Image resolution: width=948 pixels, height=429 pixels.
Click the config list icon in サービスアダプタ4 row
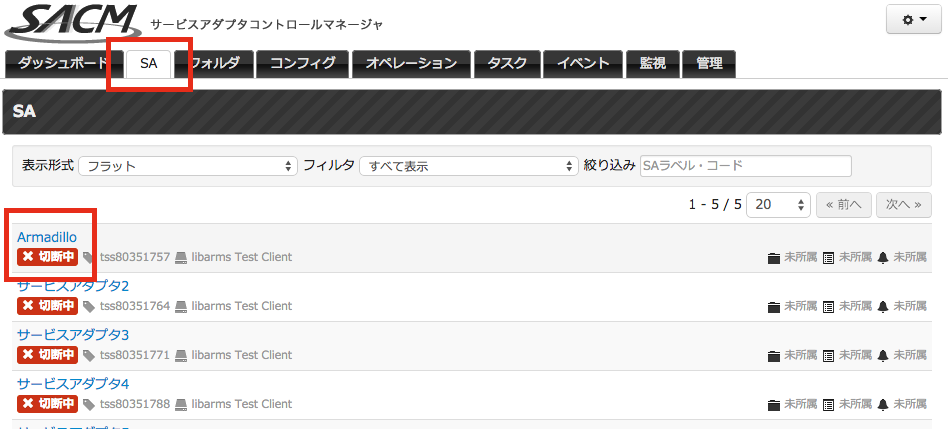[829, 405]
